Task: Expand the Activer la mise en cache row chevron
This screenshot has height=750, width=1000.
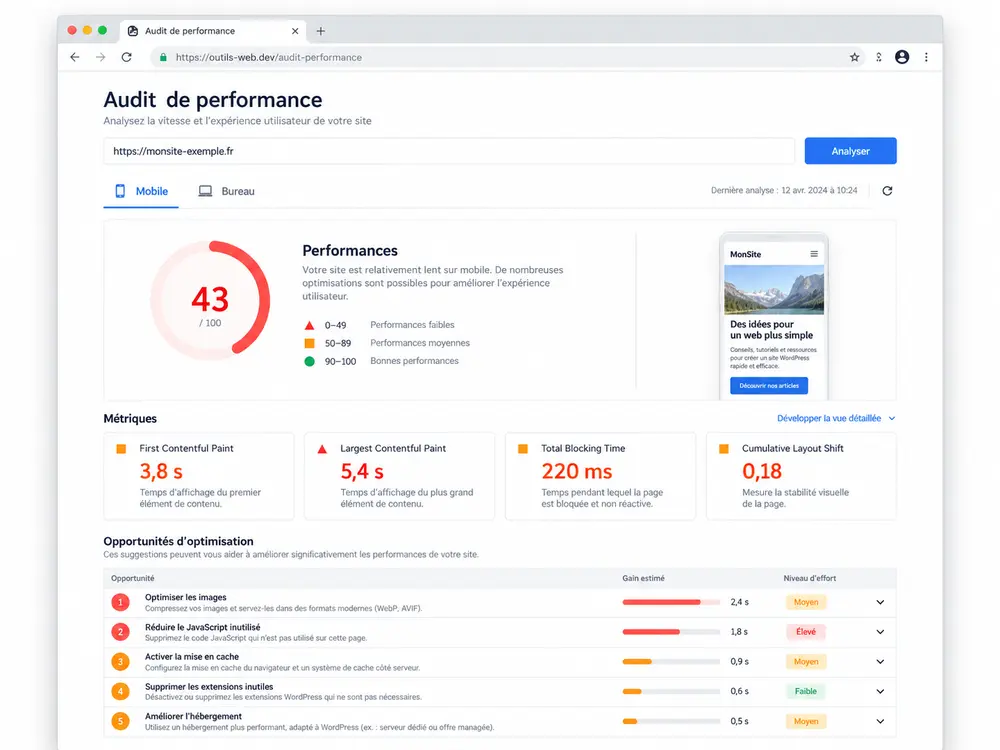Action: pyautogui.click(x=880, y=661)
